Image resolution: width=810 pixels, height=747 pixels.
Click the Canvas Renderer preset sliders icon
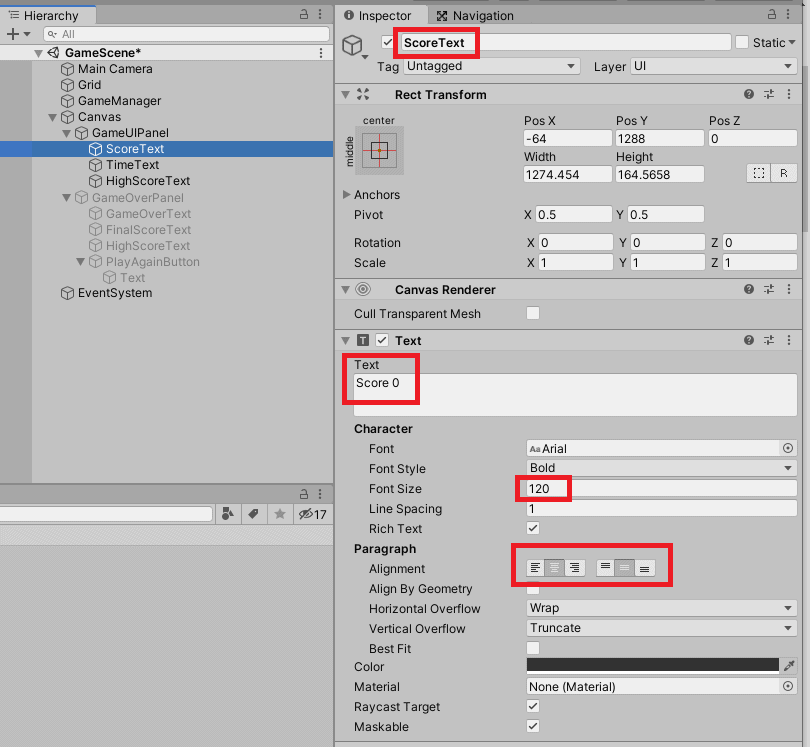769,289
